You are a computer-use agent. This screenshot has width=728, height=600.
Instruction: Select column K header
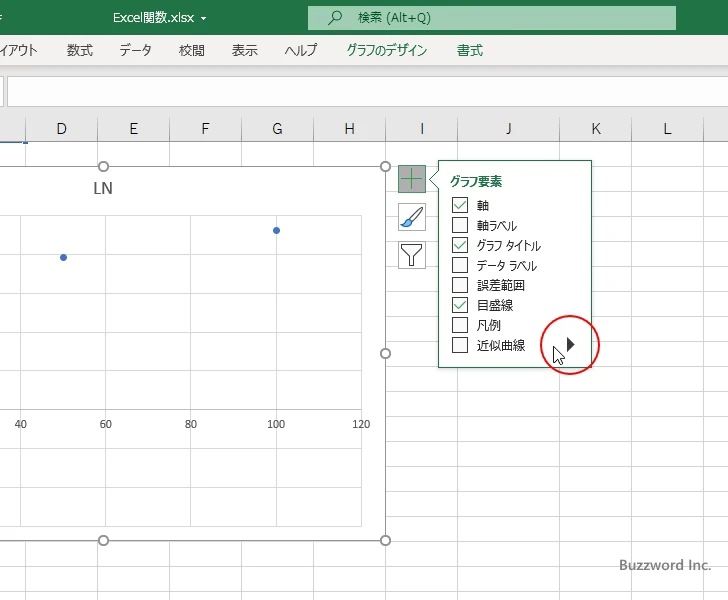595,129
